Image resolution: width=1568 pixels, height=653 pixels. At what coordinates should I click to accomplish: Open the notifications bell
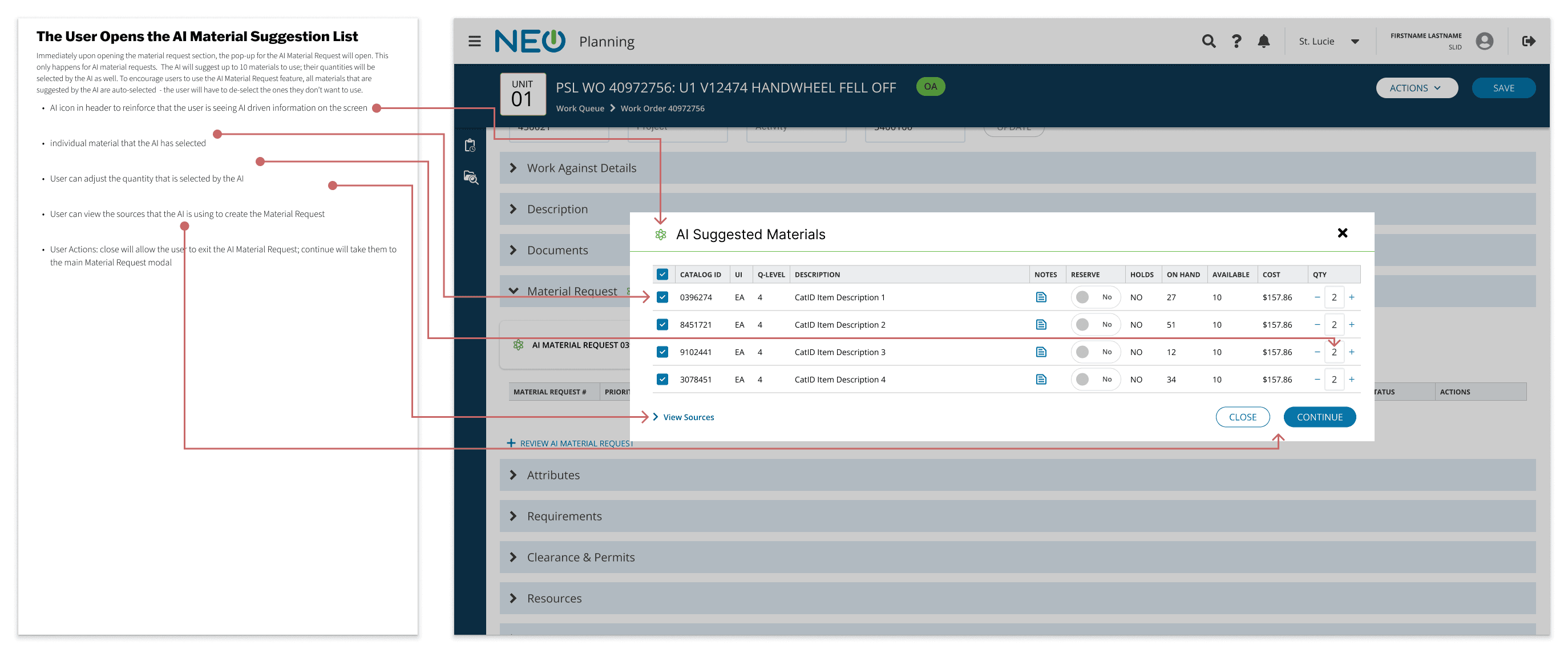click(1264, 41)
